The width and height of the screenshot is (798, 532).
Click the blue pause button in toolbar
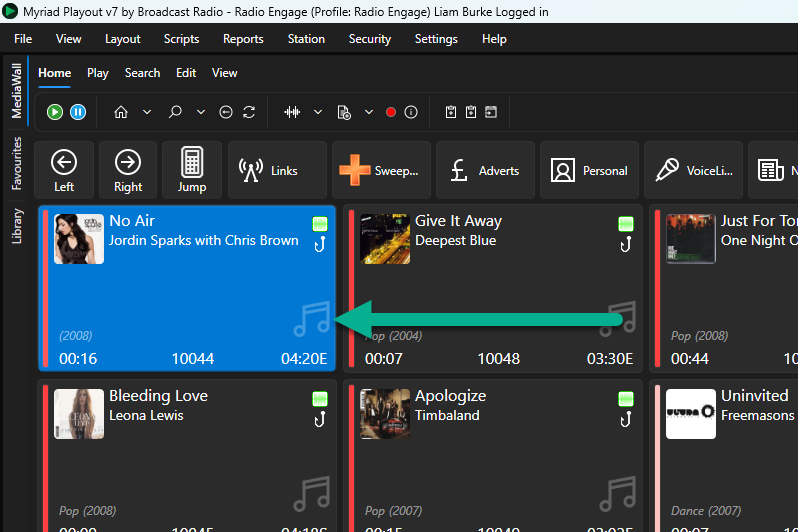[x=78, y=112]
